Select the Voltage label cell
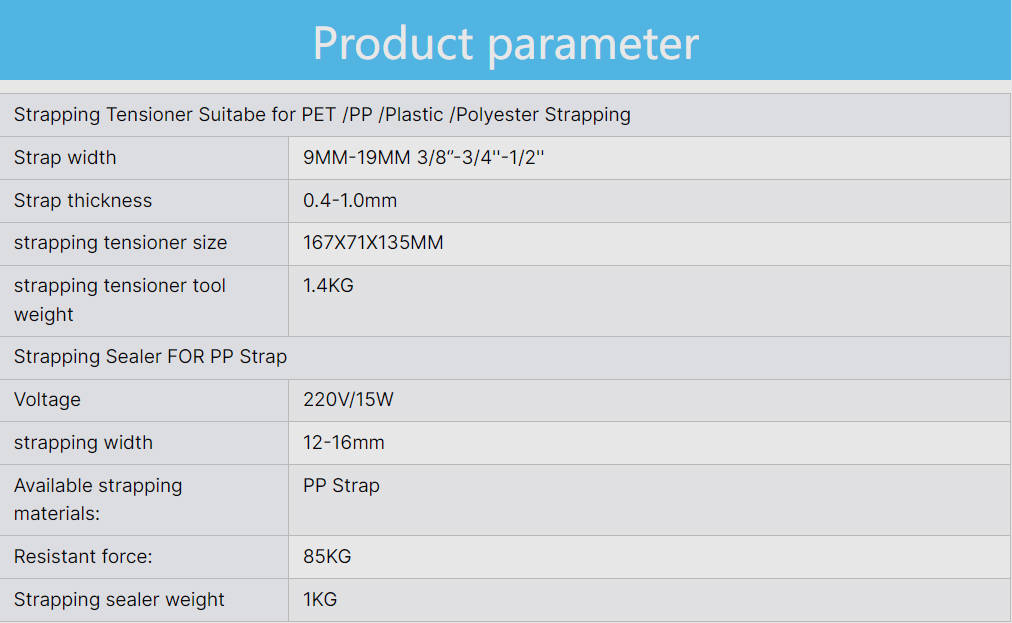 tap(47, 400)
